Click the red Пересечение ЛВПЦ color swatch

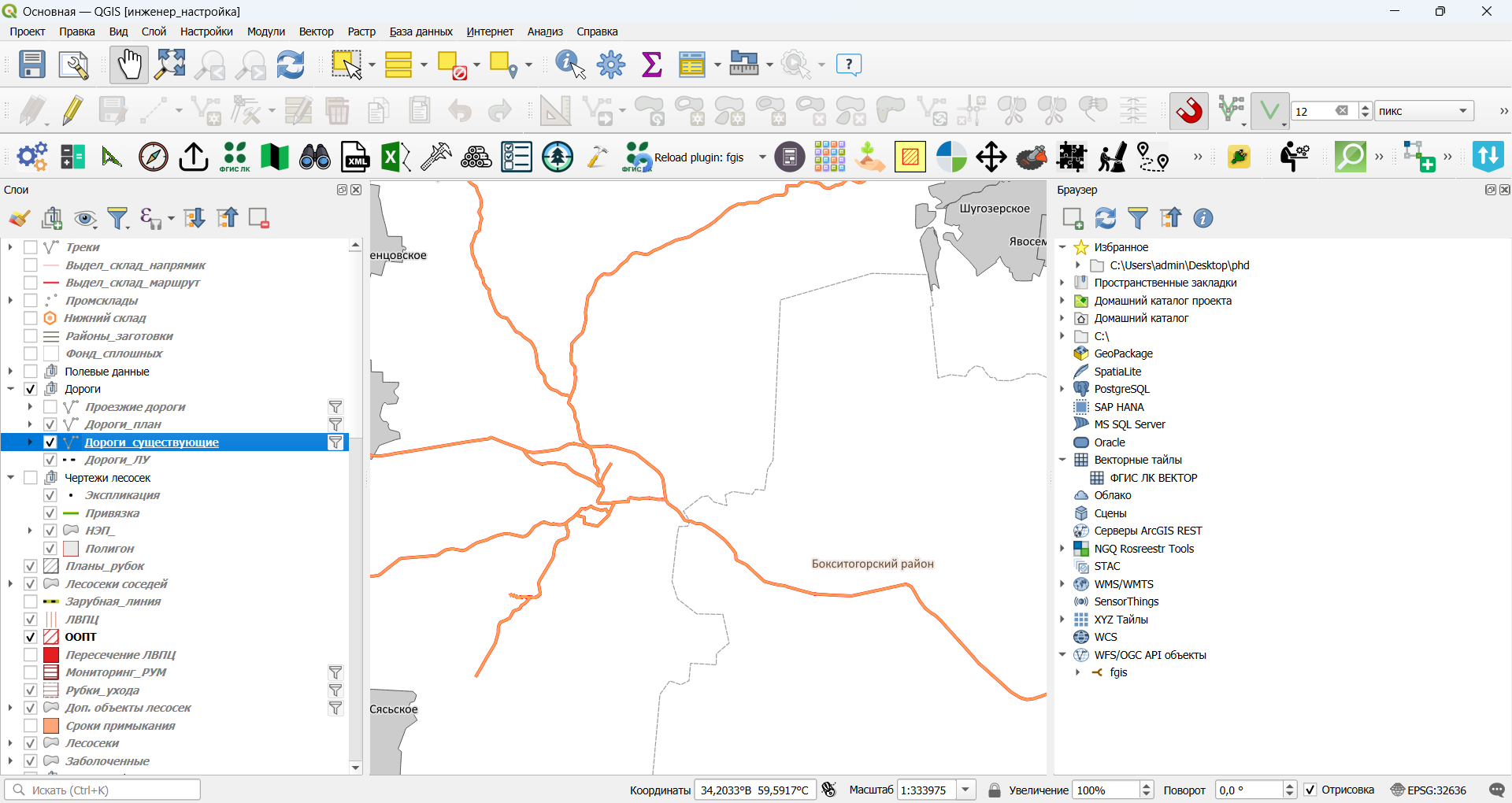[x=51, y=655]
